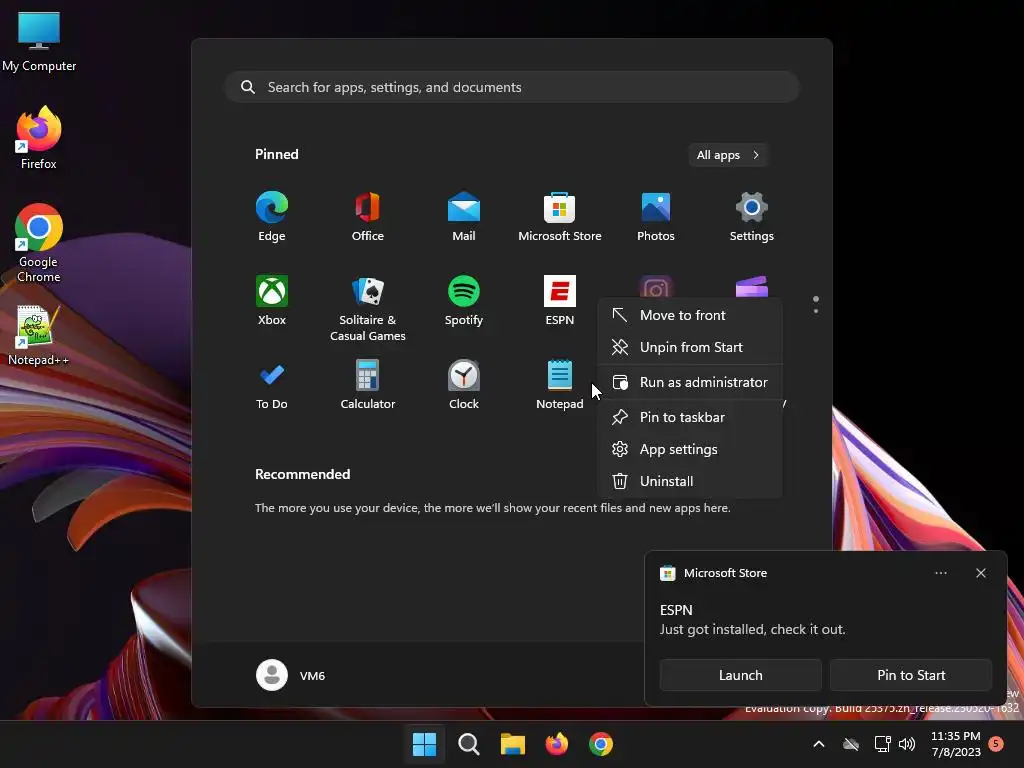Open the Instagram pinned icon

[656, 287]
